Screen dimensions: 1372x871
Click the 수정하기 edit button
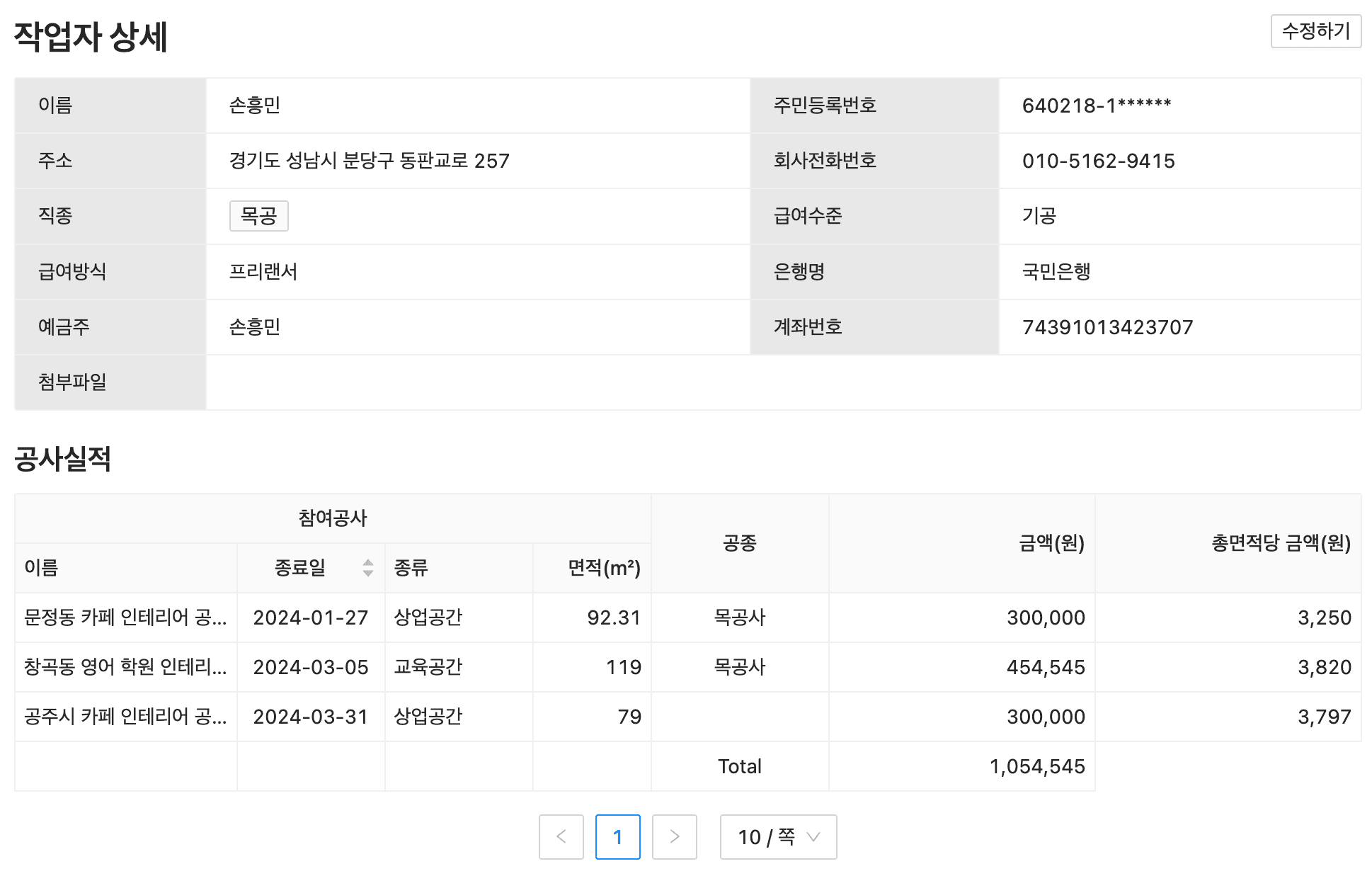pyautogui.click(x=1315, y=31)
